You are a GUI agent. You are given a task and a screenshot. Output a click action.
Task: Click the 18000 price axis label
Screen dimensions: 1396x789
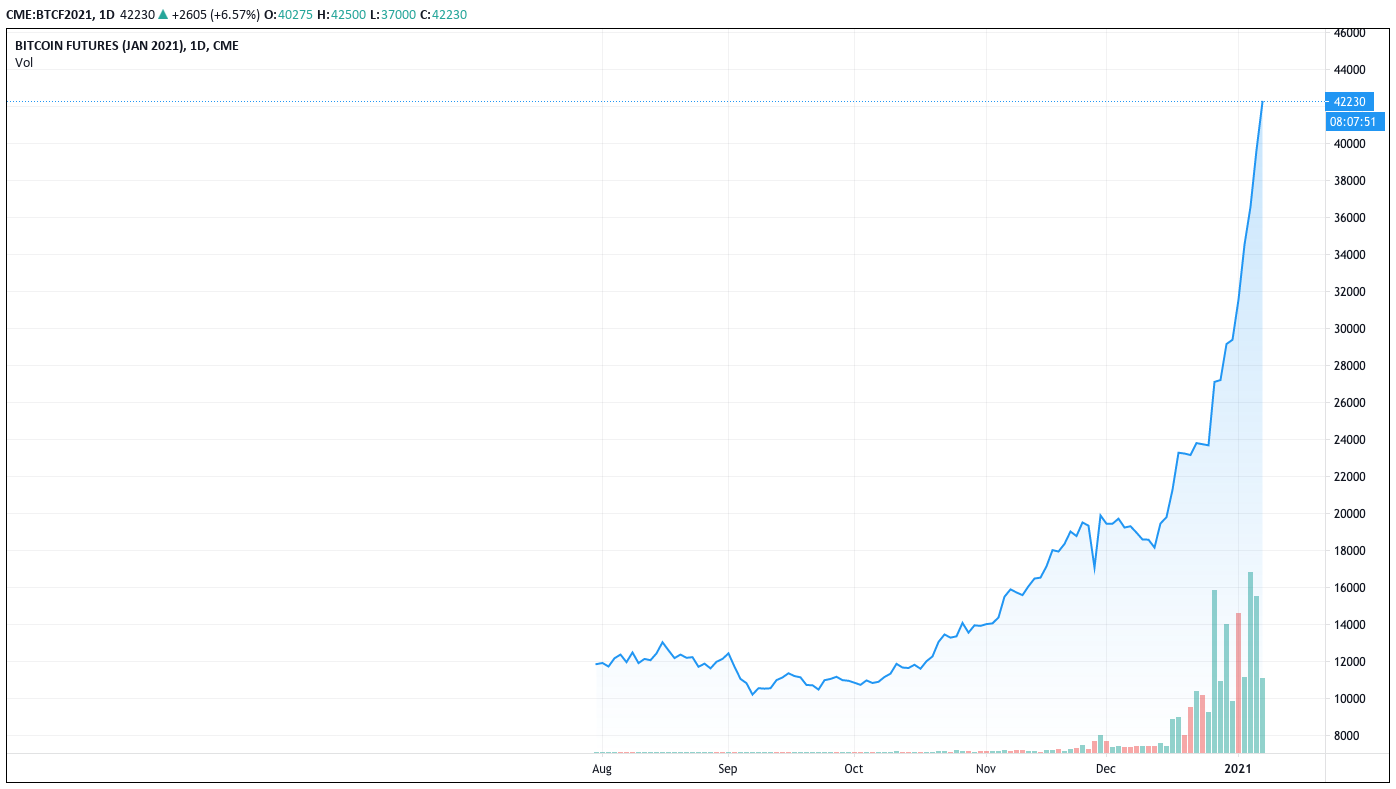[1350, 551]
